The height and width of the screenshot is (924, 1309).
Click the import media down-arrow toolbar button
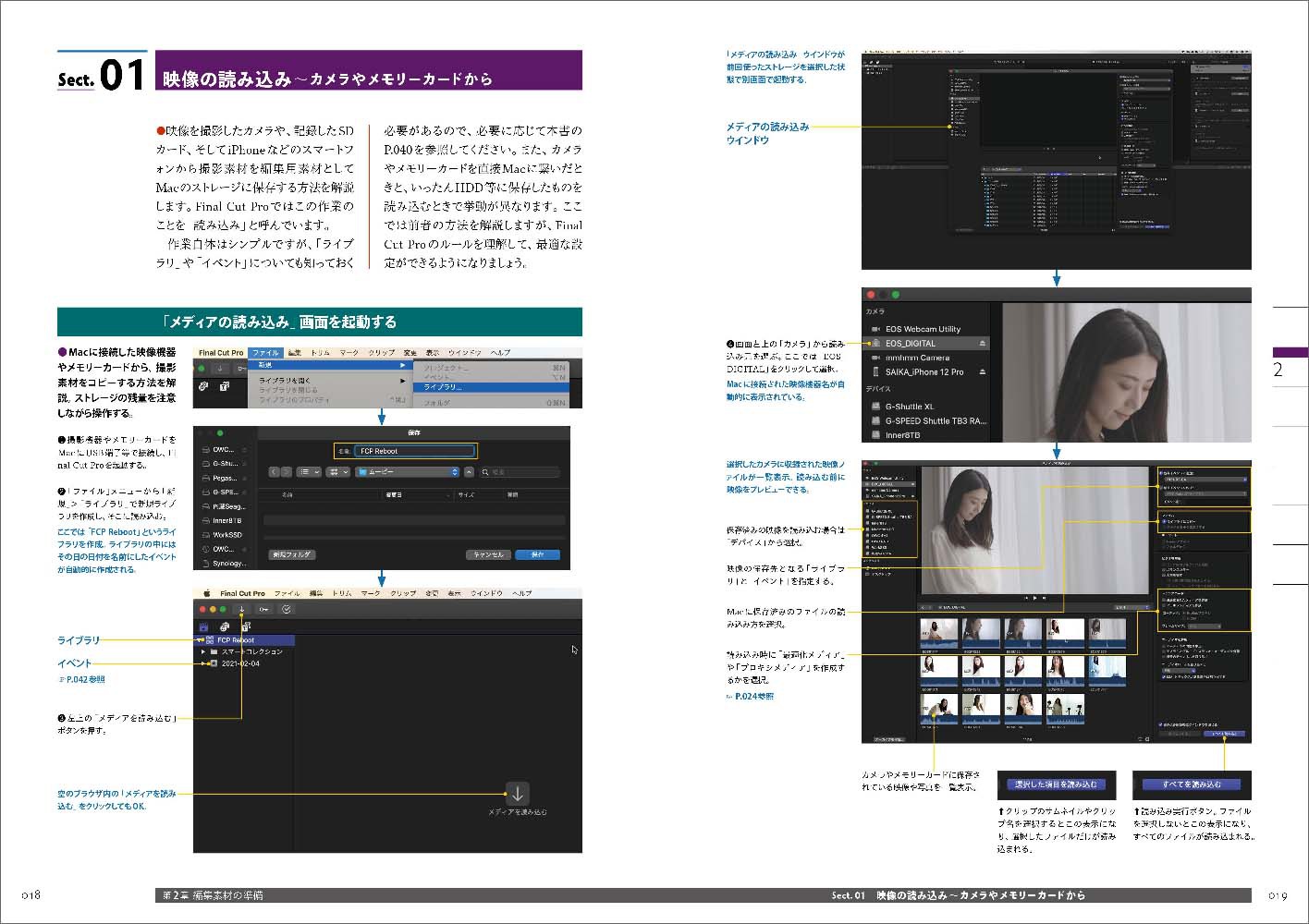pos(242,610)
